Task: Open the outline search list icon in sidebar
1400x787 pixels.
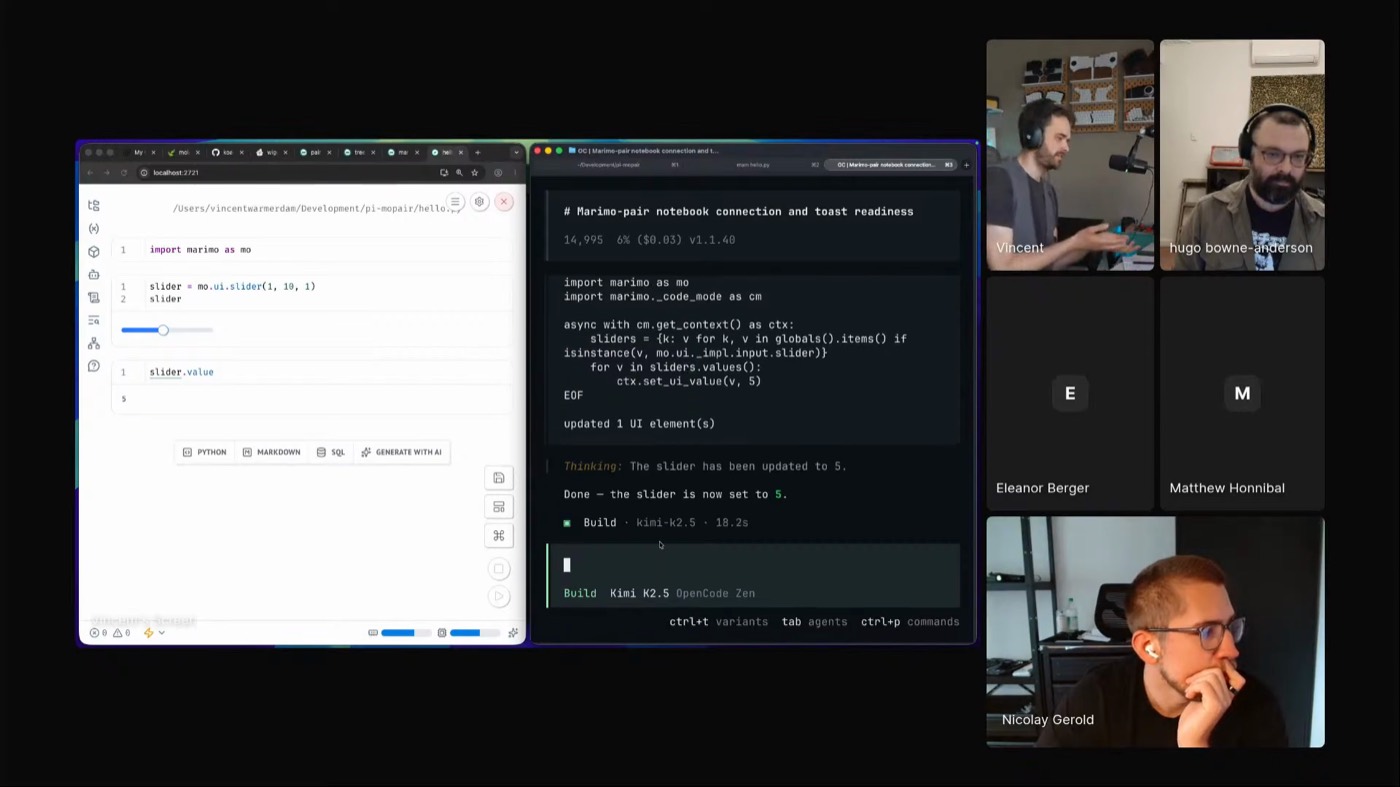Action: [x=94, y=320]
